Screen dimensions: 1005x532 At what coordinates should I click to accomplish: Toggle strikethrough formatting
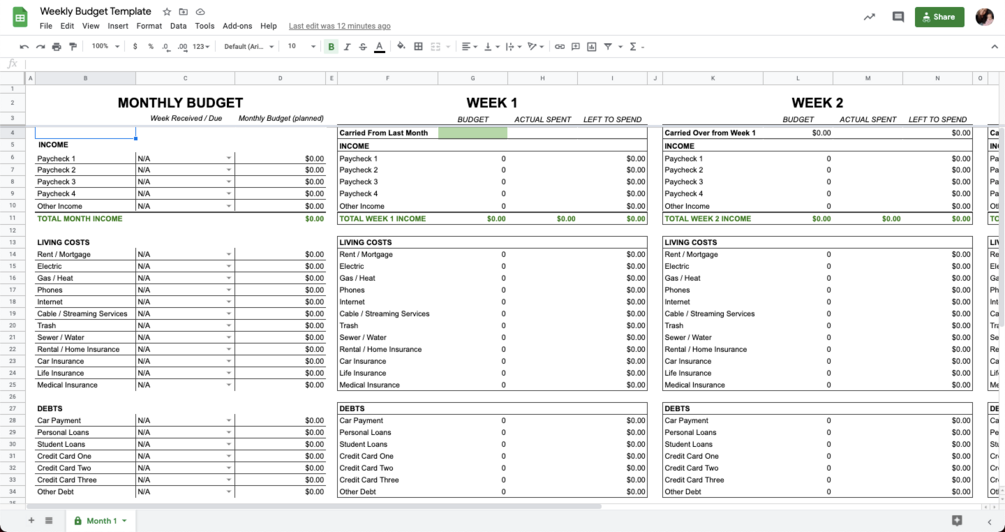[363, 47]
